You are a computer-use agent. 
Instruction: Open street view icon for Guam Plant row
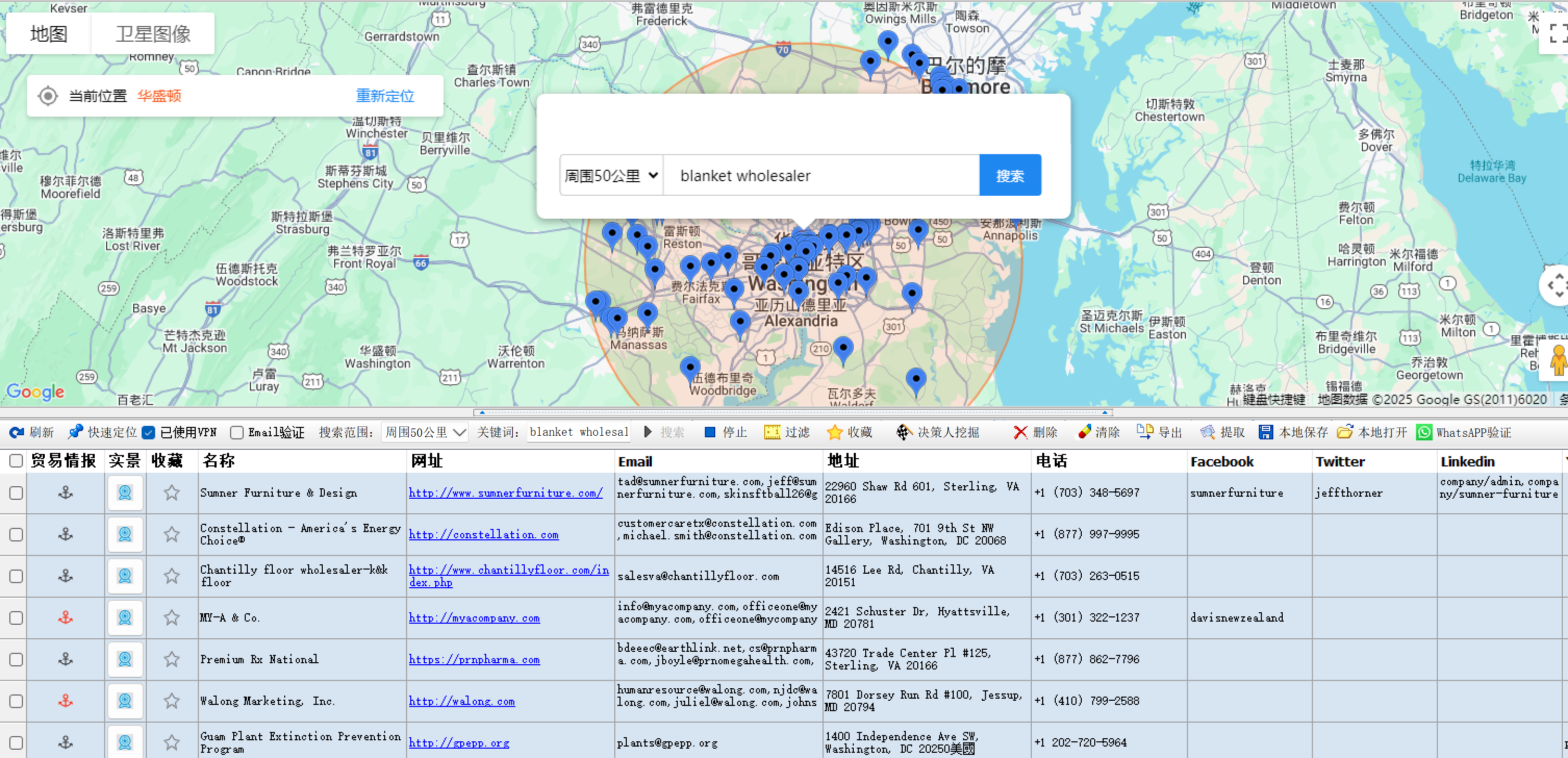coord(125,742)
